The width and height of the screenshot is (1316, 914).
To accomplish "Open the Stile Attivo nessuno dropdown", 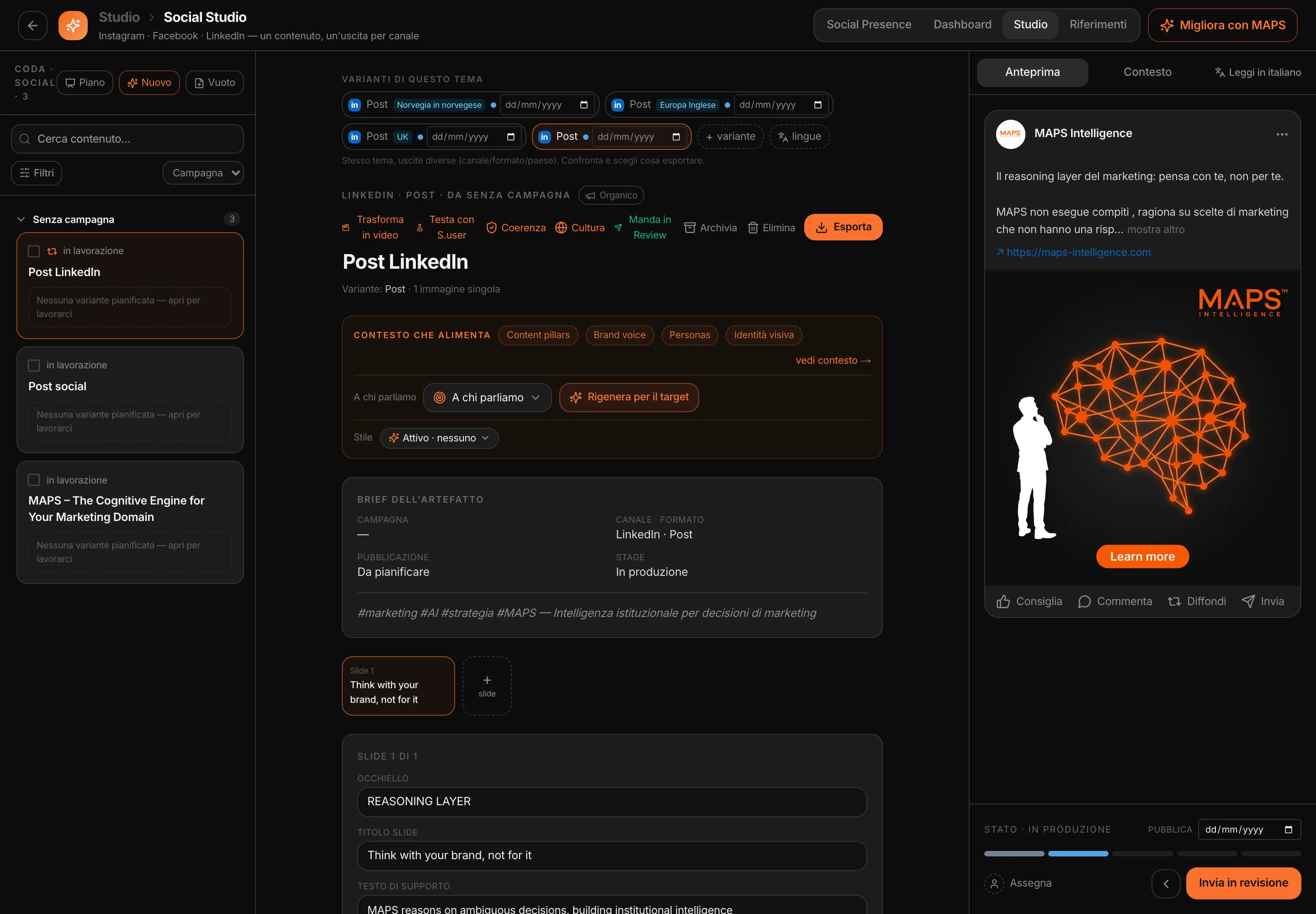I will (439, 438).
